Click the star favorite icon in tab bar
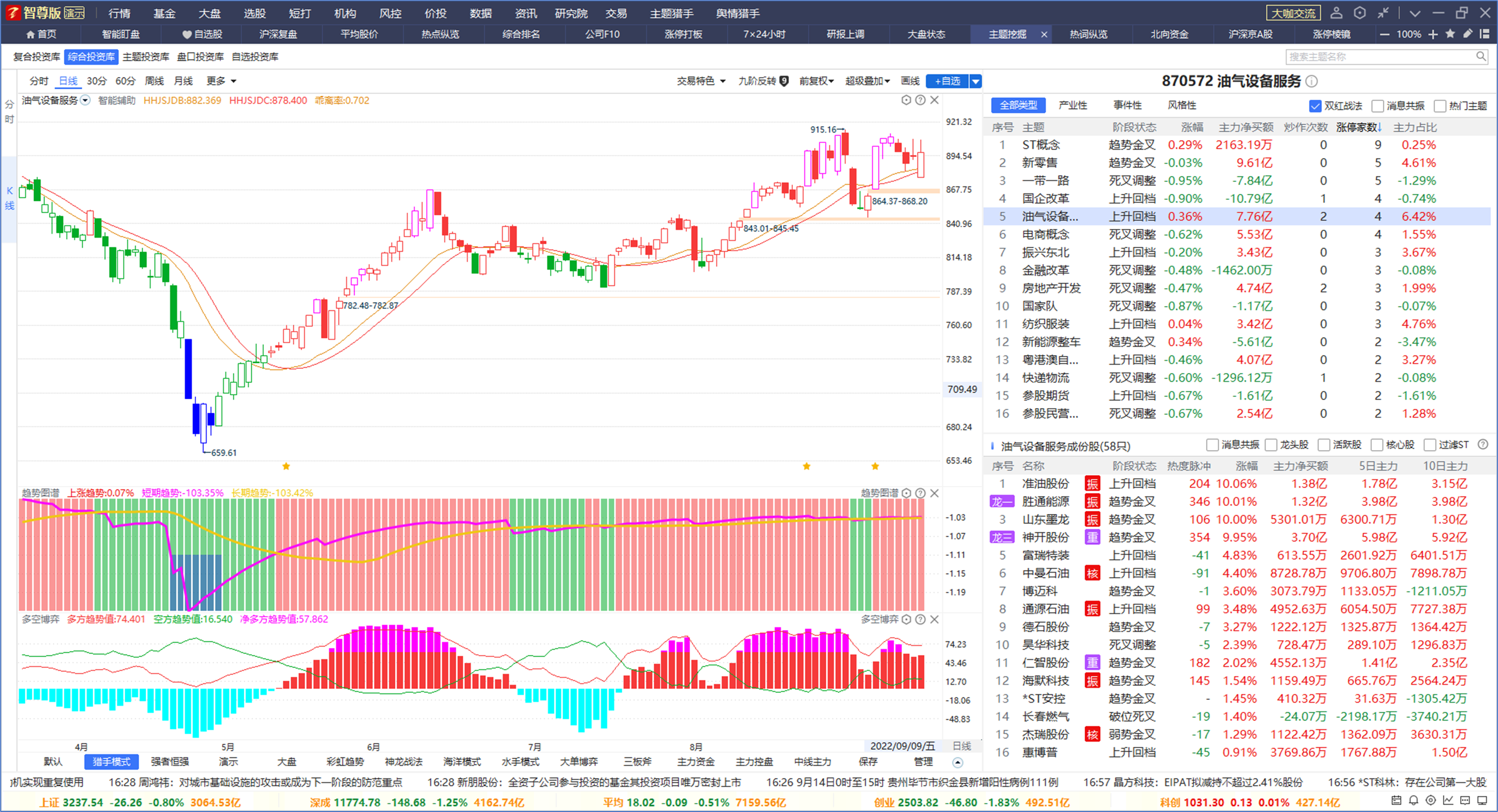This screenshot has width=1498, height=812. (1450, 34)
